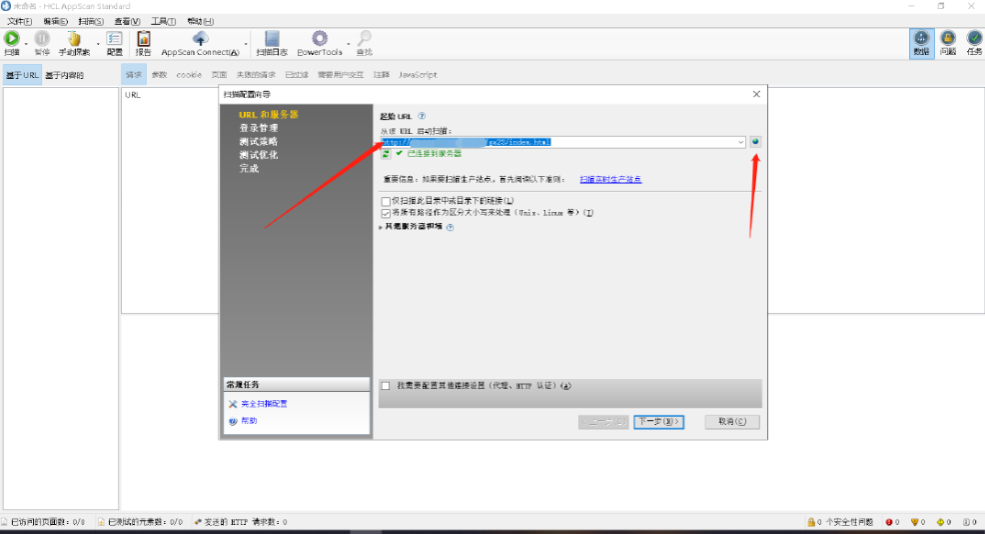Click 下一步 next button

coord(658,422)
